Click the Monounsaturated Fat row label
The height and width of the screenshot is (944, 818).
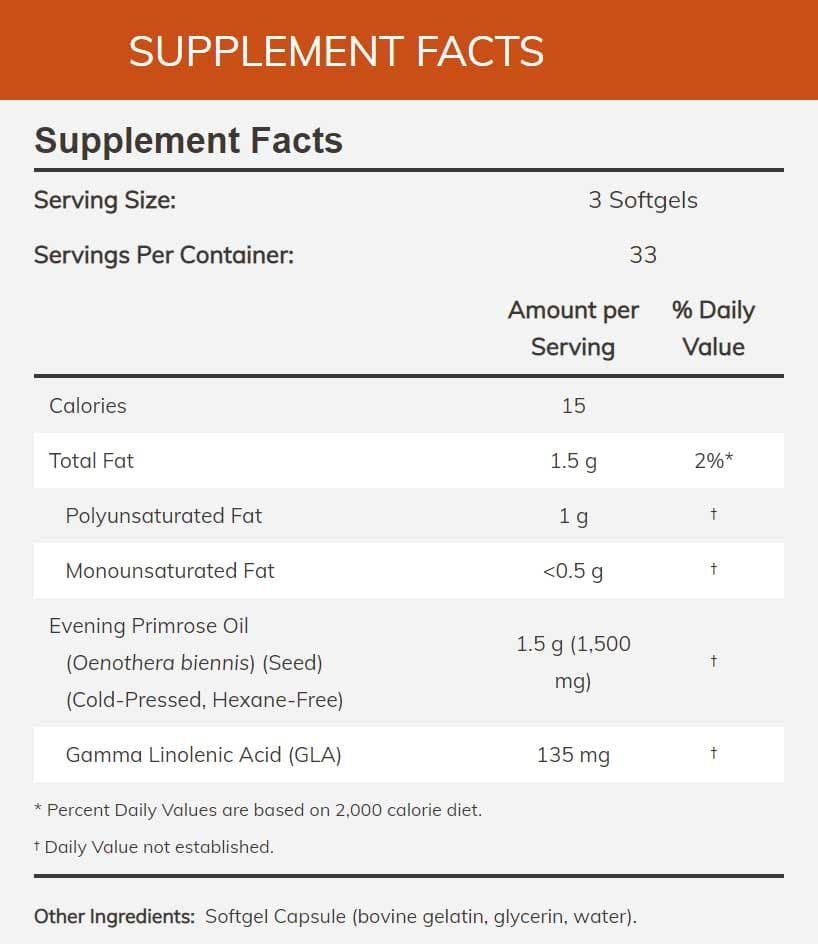[x=170, y=571]
